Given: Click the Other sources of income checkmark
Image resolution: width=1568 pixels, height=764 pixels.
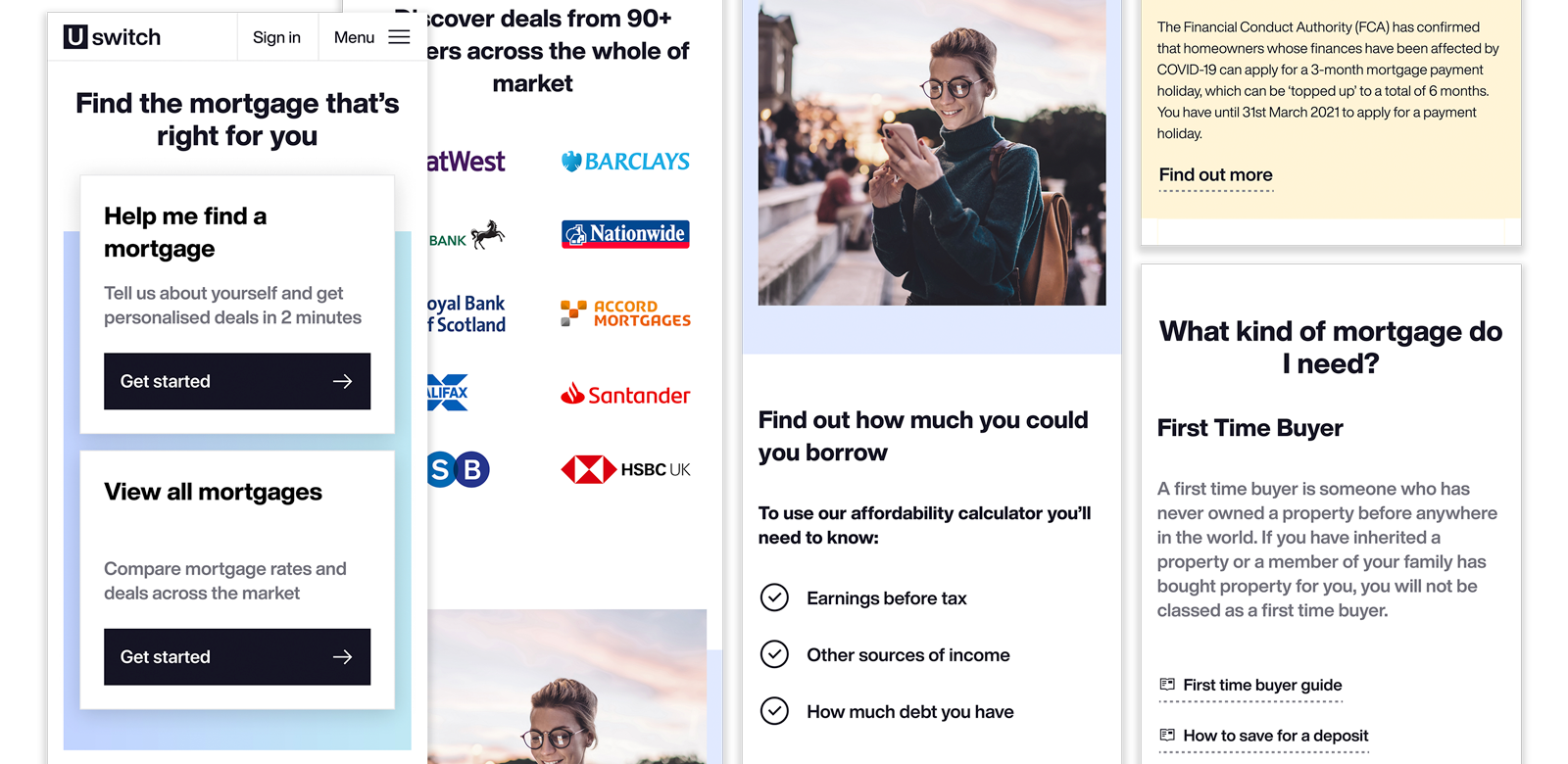Looking at the screenshot, I should pyautogui.click(x=774, y=654).
